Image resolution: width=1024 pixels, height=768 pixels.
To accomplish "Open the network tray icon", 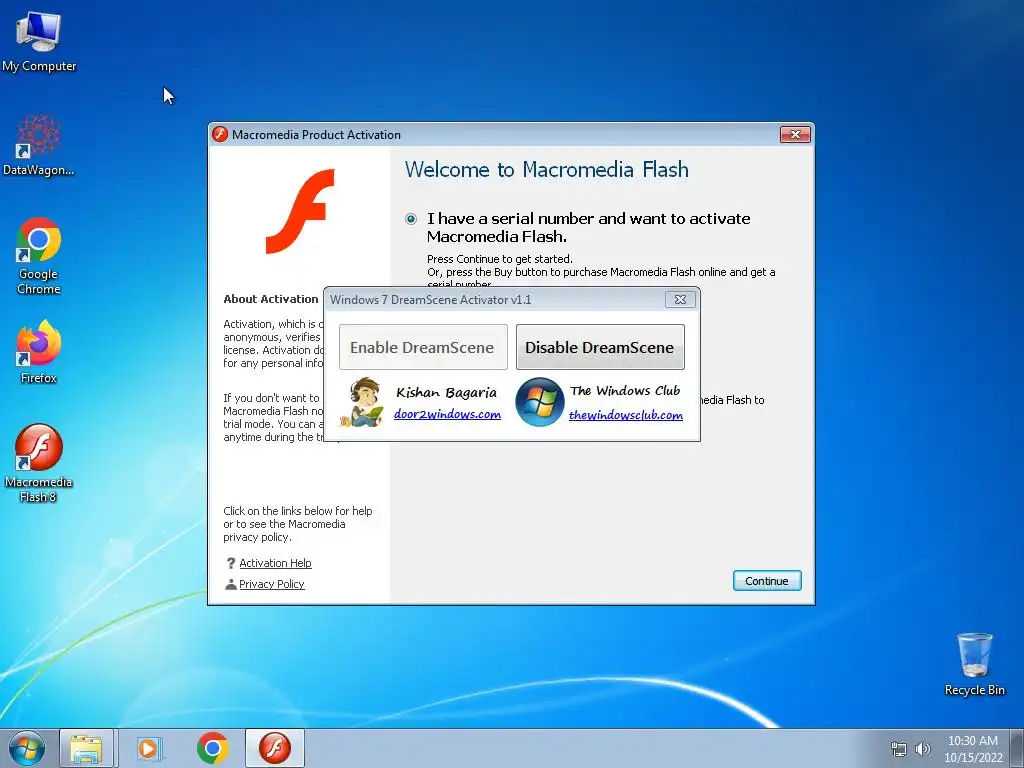I will (899, 749).
